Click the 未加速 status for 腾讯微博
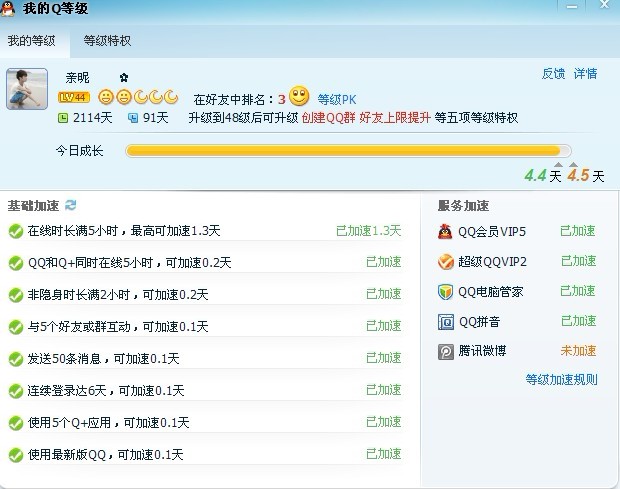 tap(578, 351)
